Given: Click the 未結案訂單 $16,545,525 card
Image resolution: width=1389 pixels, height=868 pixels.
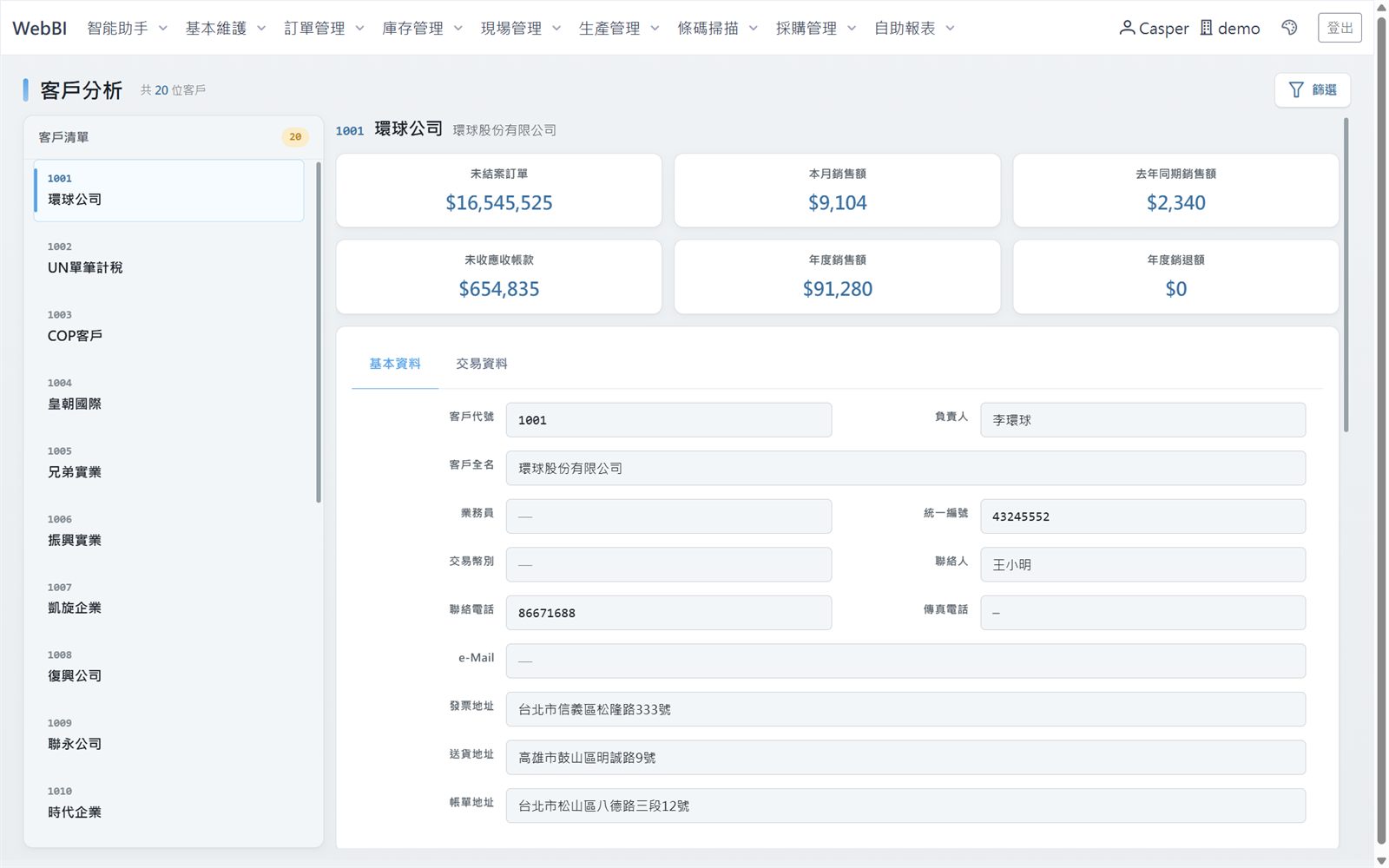Looking at the screenshot, I should [498, 191].
